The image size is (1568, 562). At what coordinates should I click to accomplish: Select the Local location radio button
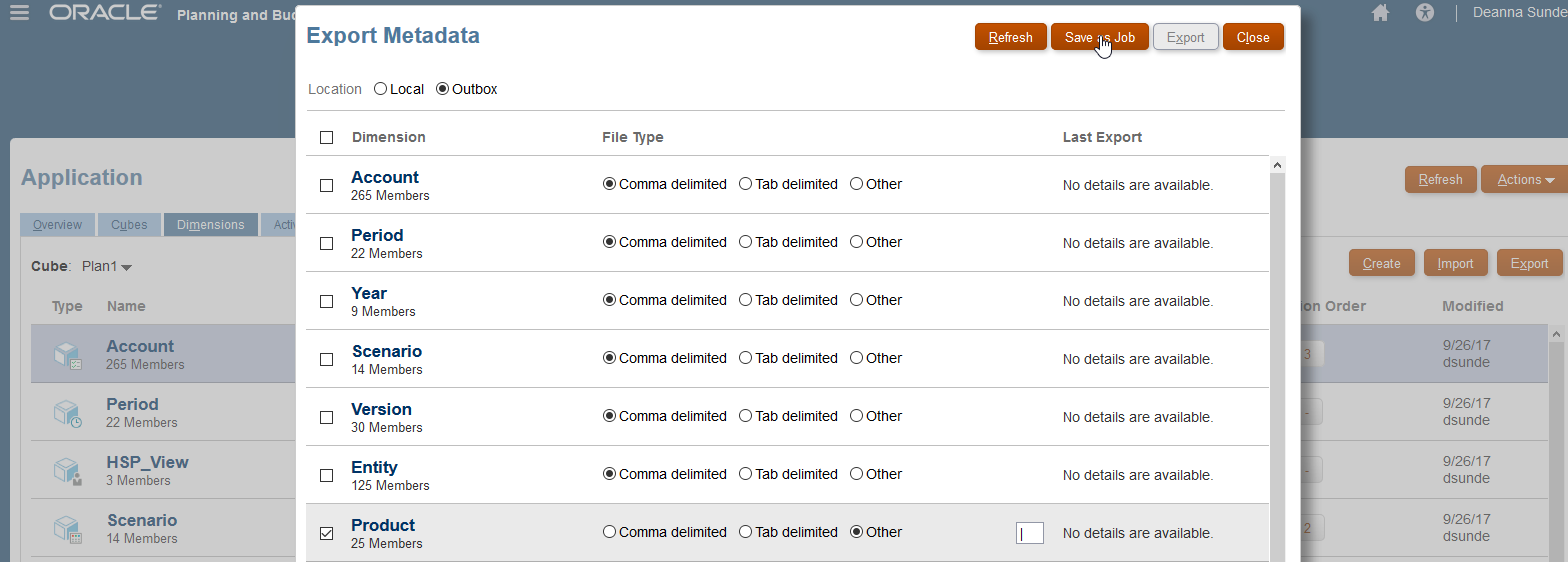380,89
